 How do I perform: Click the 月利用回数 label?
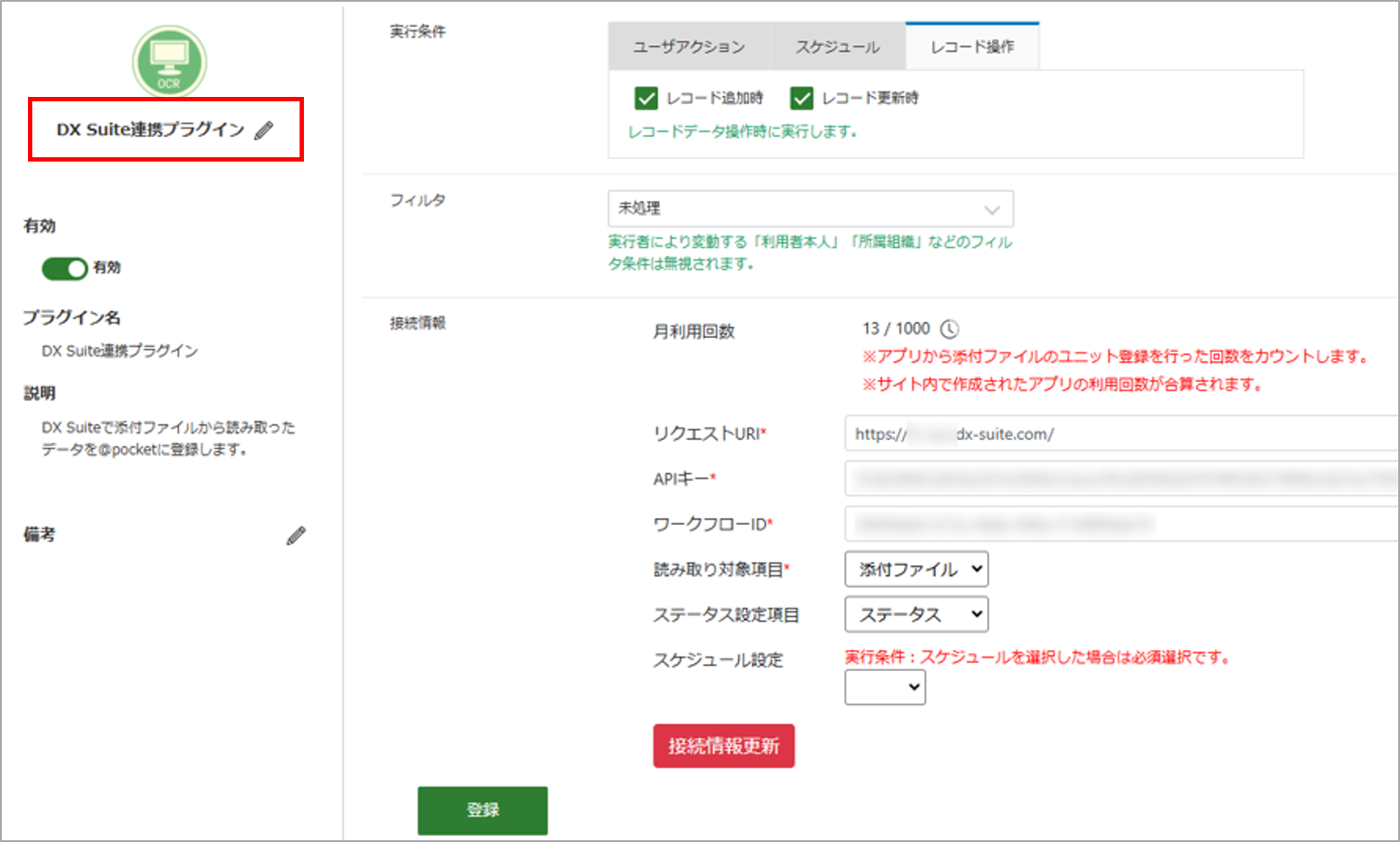(x=694, y=332)
